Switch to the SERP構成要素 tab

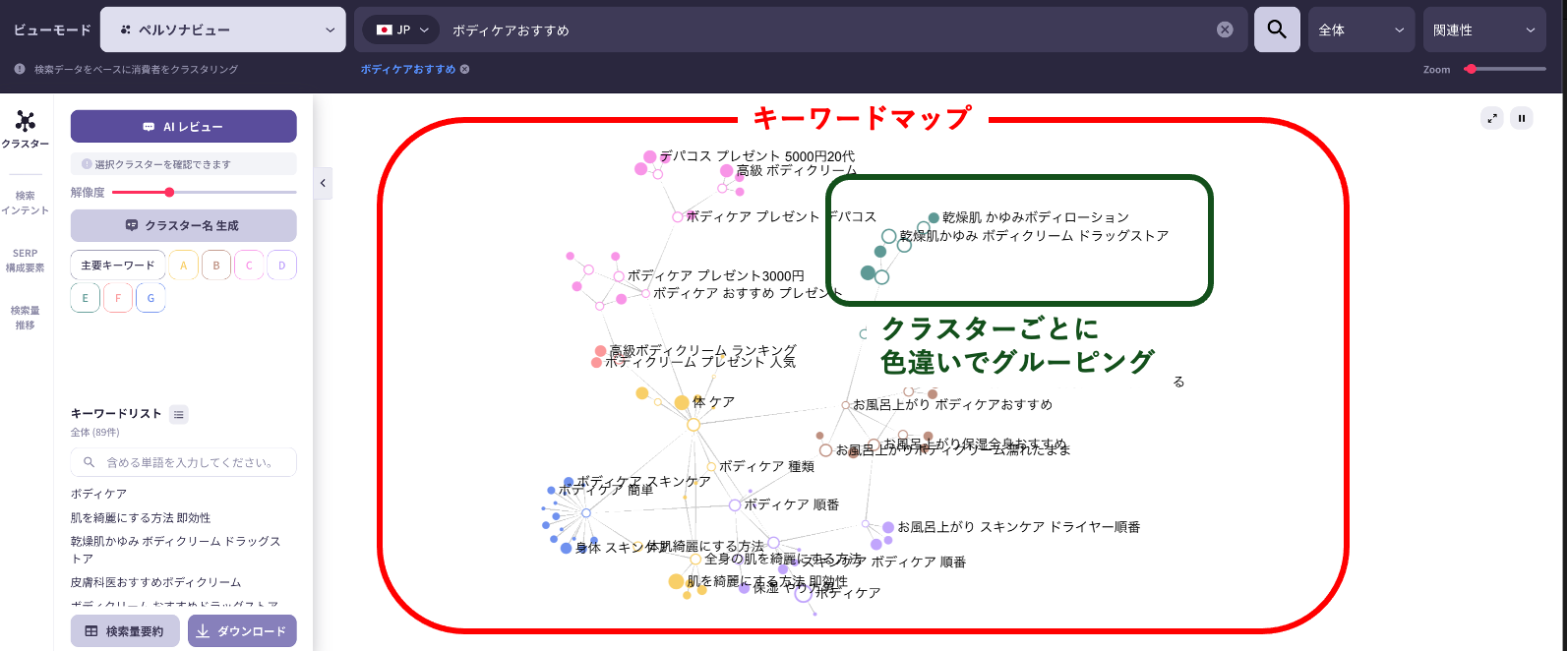point(26,261)
